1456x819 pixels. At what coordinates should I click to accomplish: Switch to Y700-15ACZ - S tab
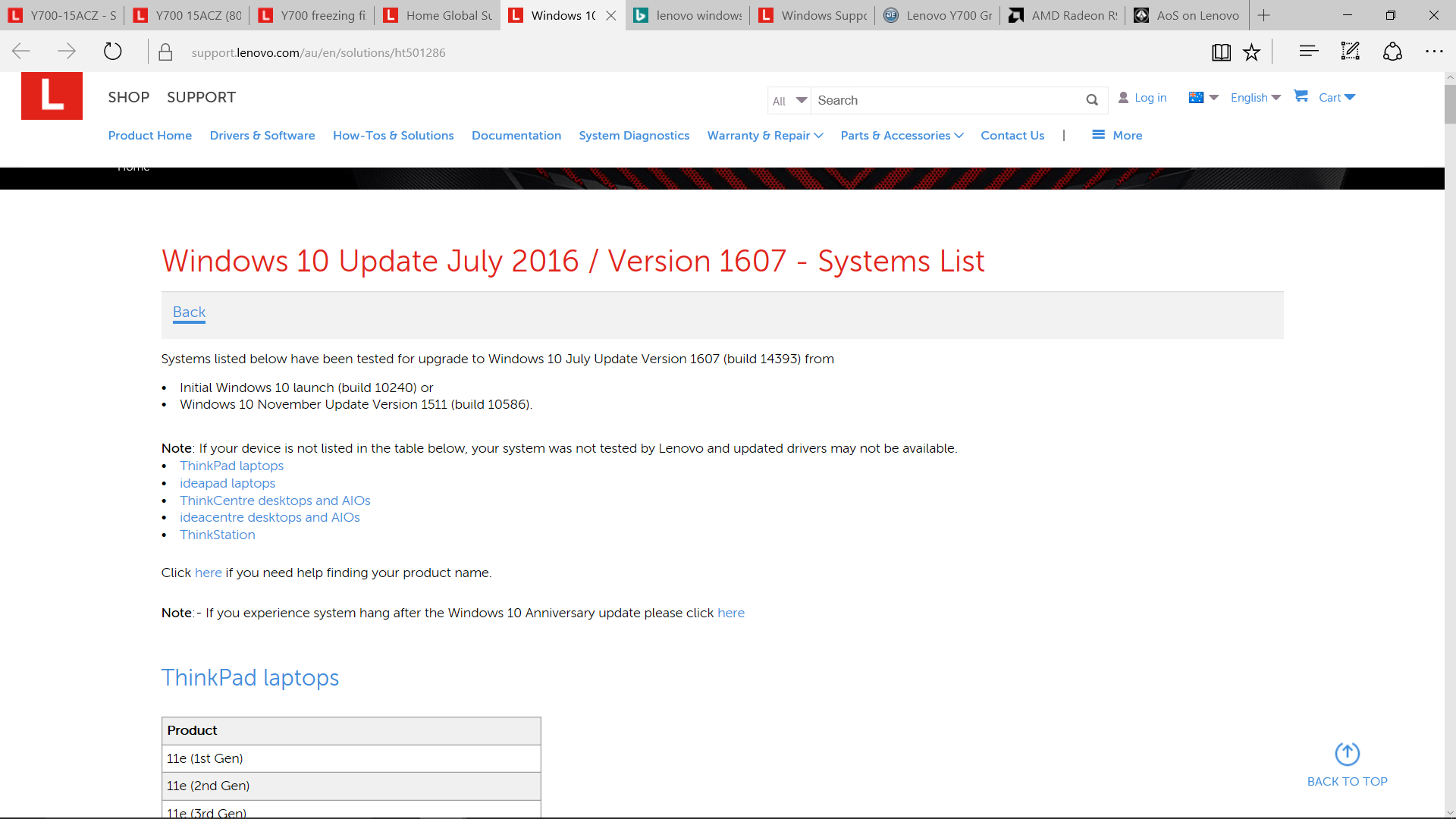click(62, 15)
